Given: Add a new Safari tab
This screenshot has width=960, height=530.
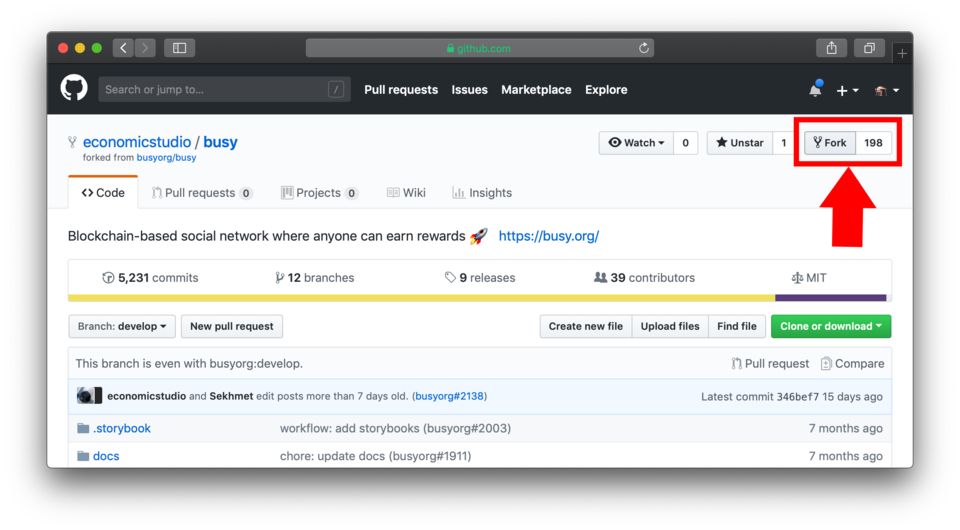Looking at the screenshot, I should pos(902,54).
